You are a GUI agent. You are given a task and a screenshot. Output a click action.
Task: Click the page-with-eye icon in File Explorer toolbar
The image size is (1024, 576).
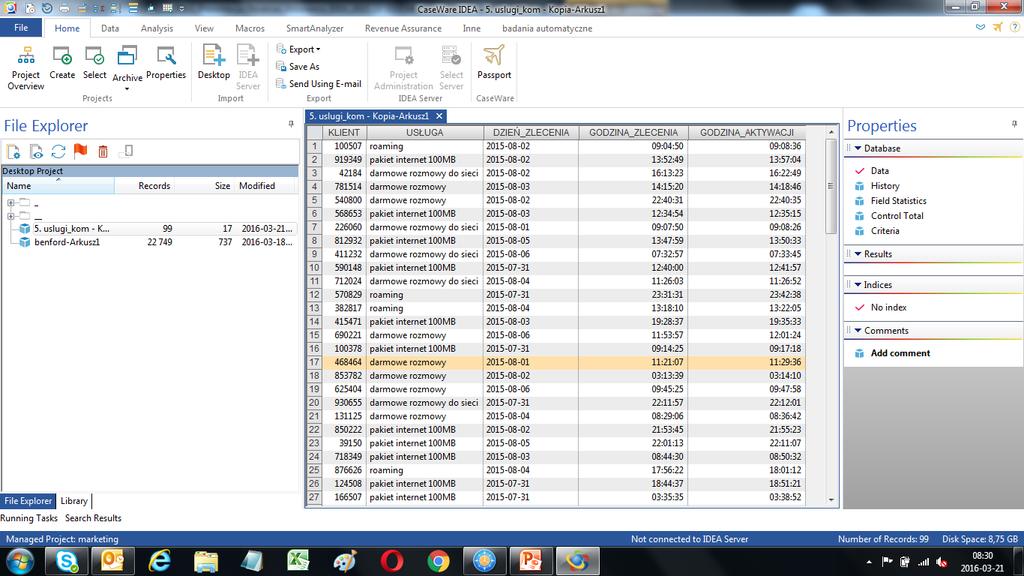[36, 152]
